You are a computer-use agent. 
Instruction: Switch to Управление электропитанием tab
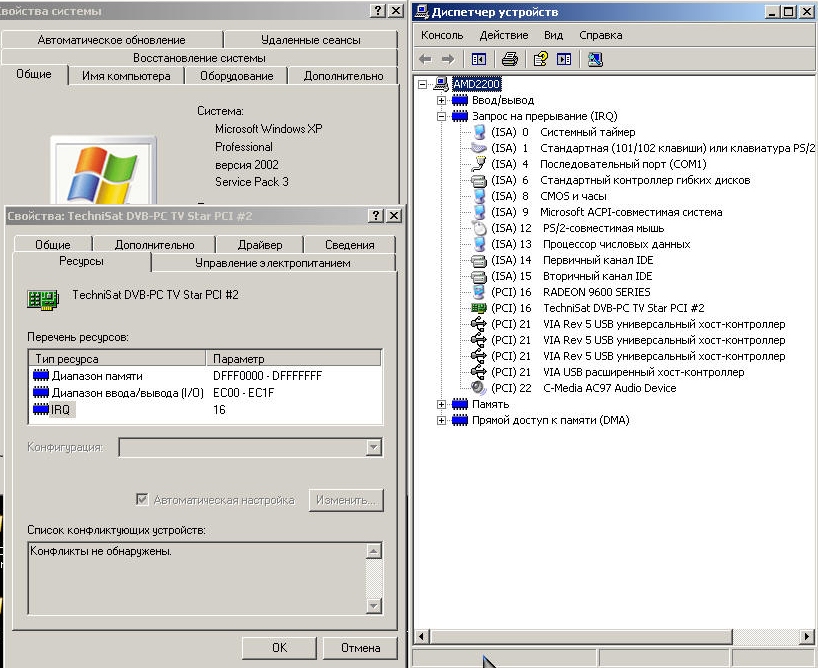pyautogui.click(x=273, y=263)
